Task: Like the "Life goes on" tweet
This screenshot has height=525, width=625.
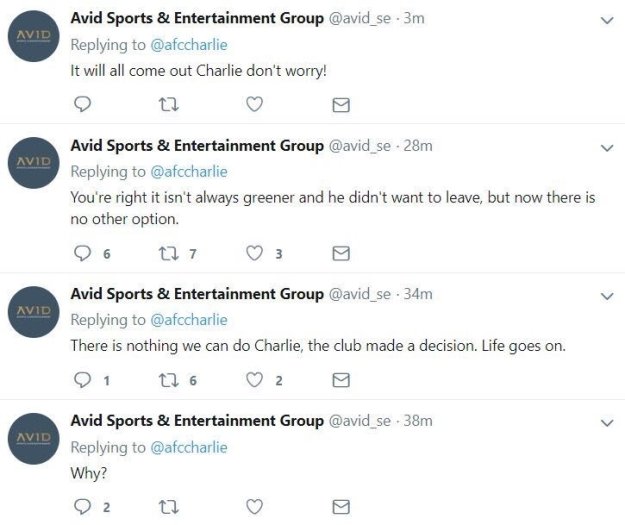Action: (x=254, y=380)
